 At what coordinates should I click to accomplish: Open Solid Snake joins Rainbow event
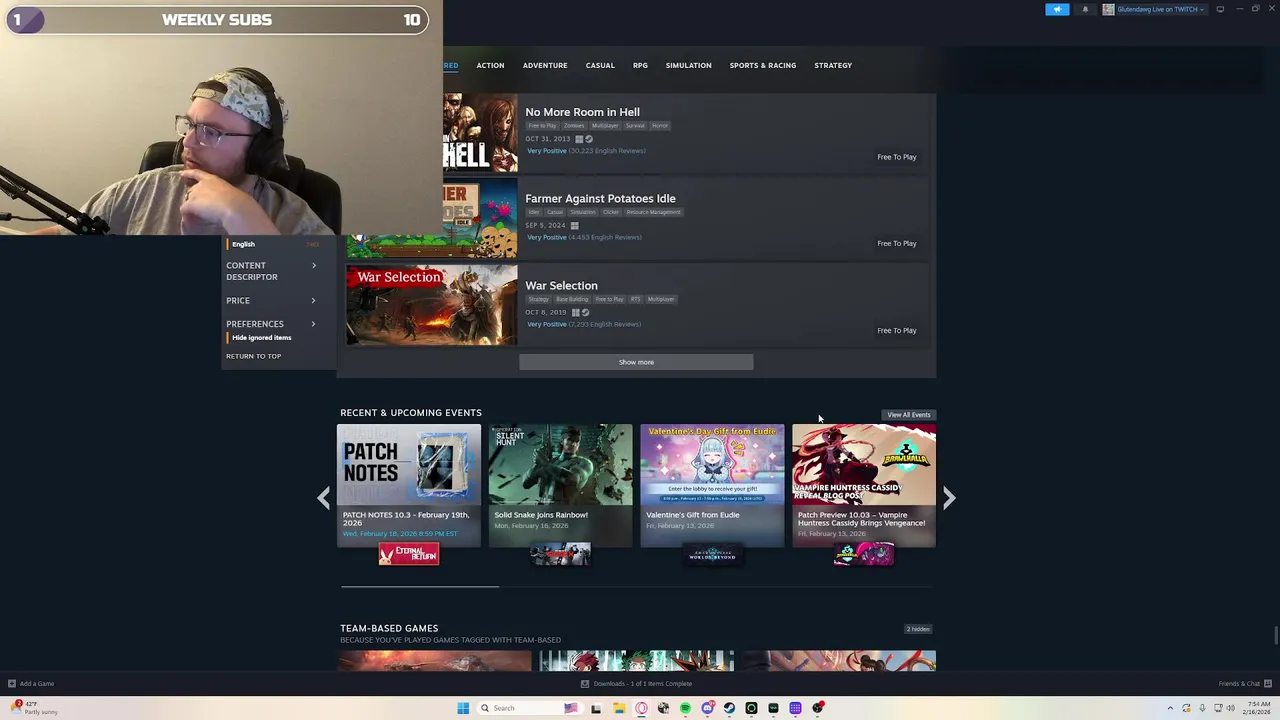tap(561, 486)
